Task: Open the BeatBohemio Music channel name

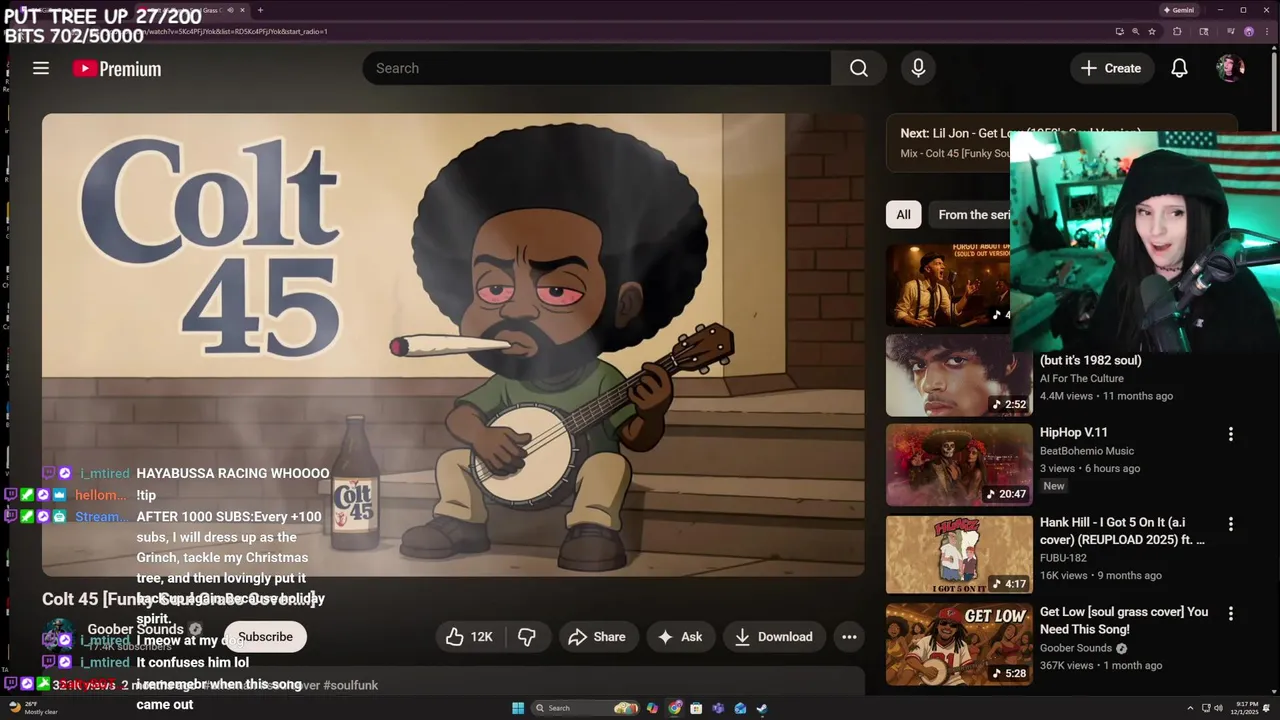Action: (1087, 451)
